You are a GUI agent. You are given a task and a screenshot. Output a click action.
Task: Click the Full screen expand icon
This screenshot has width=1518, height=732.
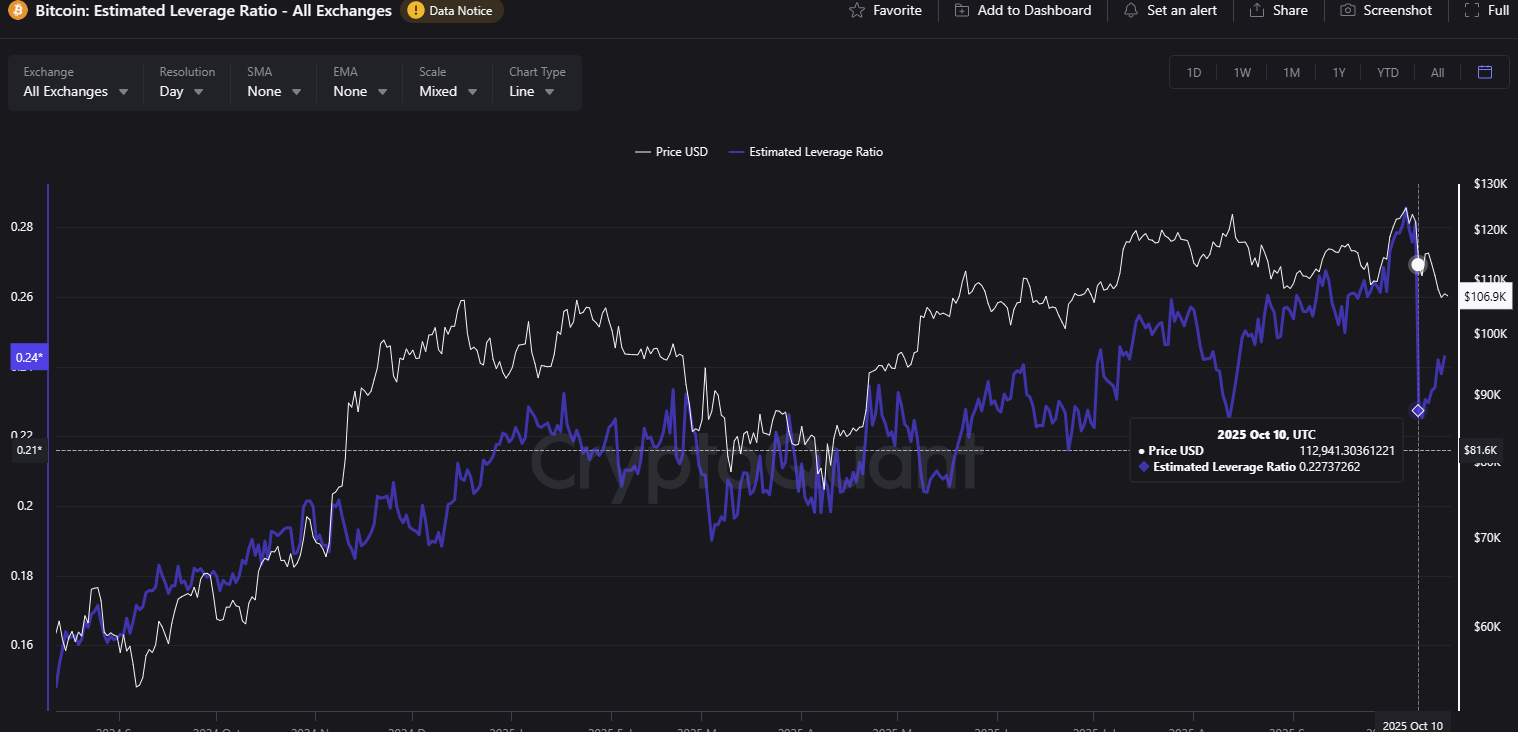pos(1472,10)
